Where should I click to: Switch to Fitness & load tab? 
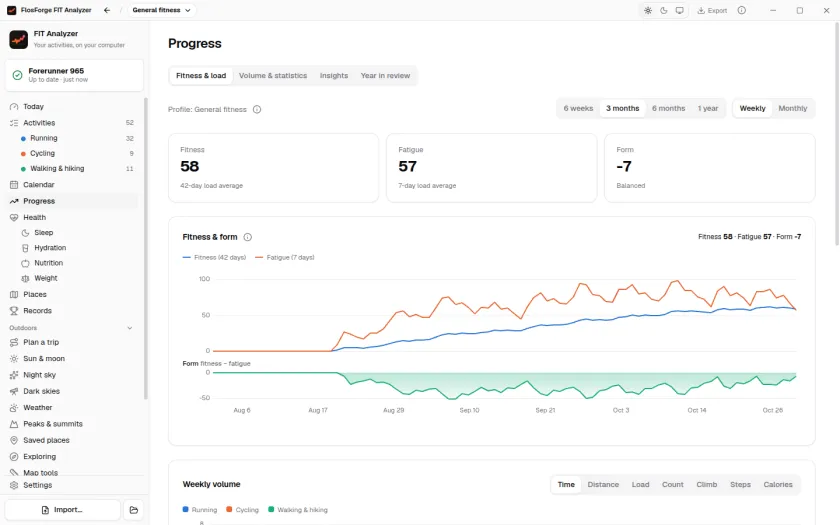(201, 76)
